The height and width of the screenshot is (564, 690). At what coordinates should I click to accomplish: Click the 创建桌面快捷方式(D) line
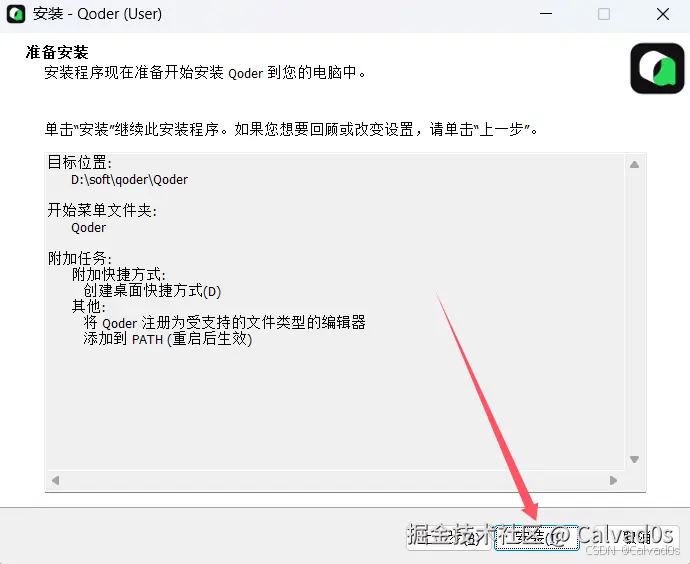coord(152,291)
